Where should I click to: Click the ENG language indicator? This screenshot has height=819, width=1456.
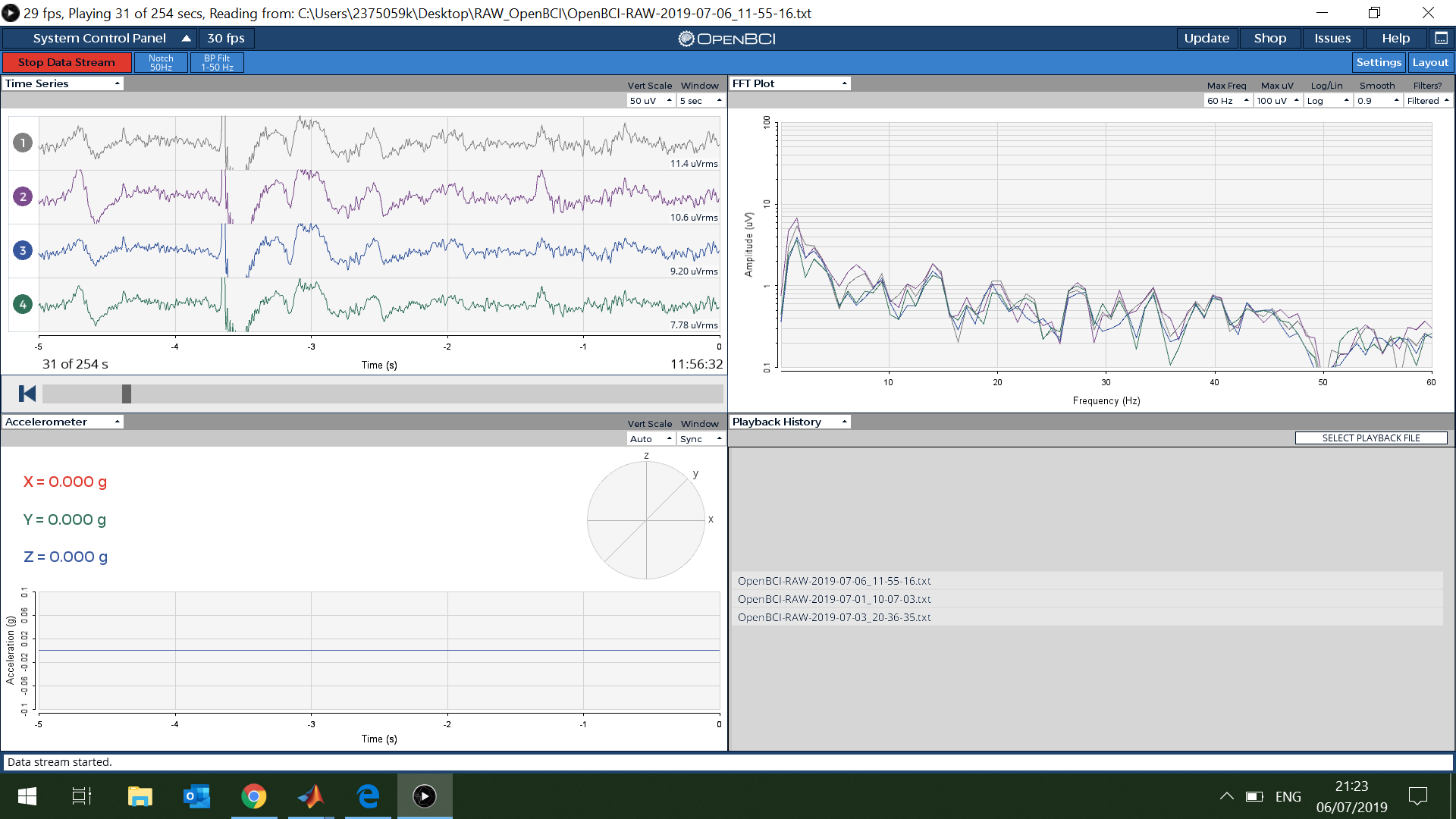(x=1288, y=797)
